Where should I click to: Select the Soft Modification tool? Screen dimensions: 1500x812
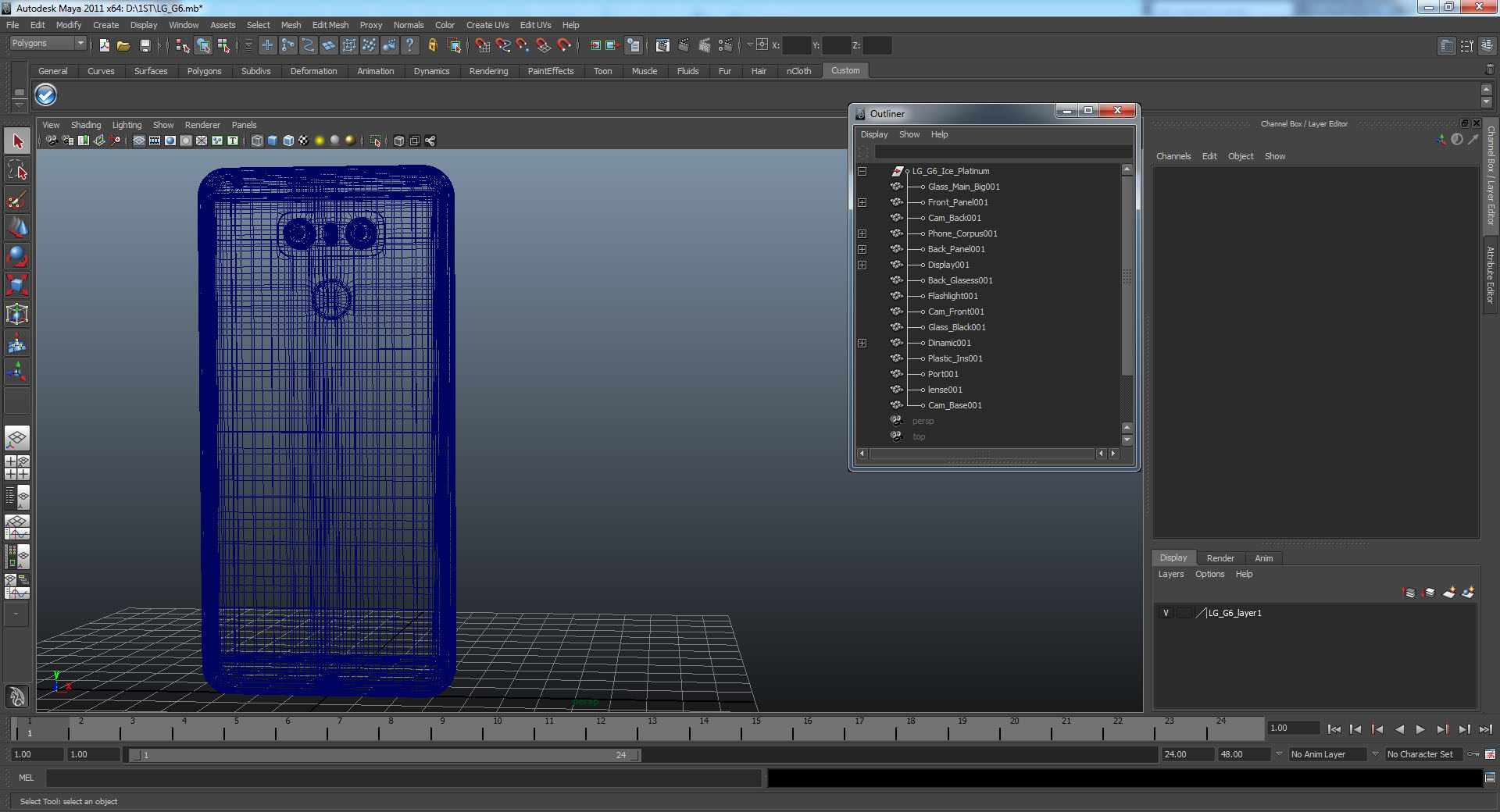pos(17,343)
